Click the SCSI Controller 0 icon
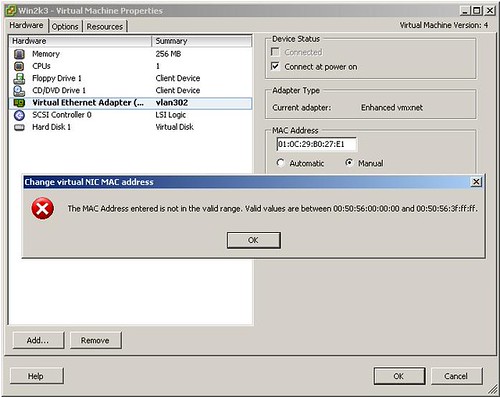 pyautogui.click(x=19, y=115)
